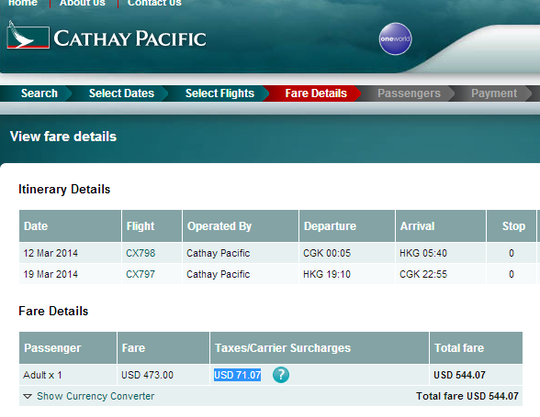Go to the Home menu item
540x417 pixels.
tap(23, 3)
